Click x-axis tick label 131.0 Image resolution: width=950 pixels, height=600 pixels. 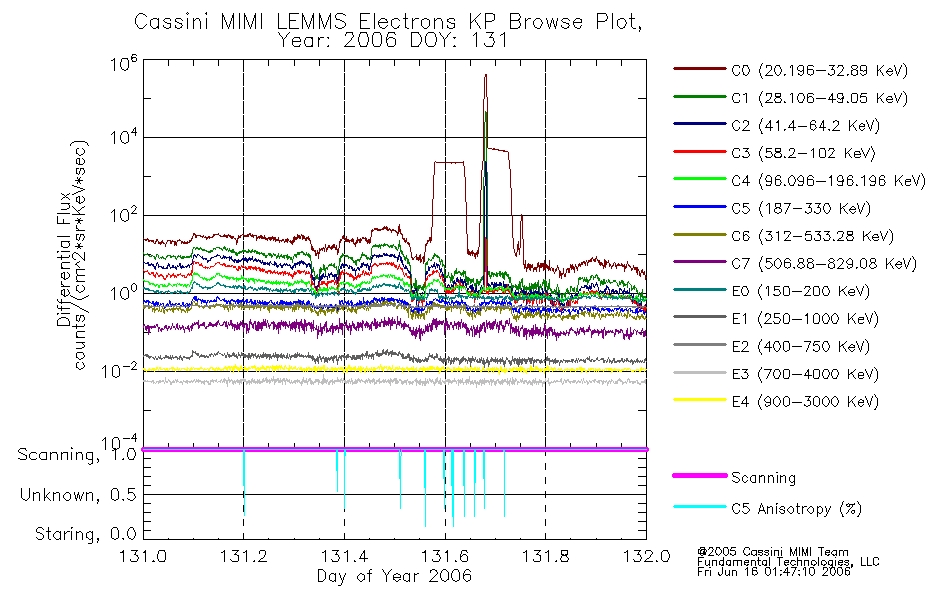[143, 556]
